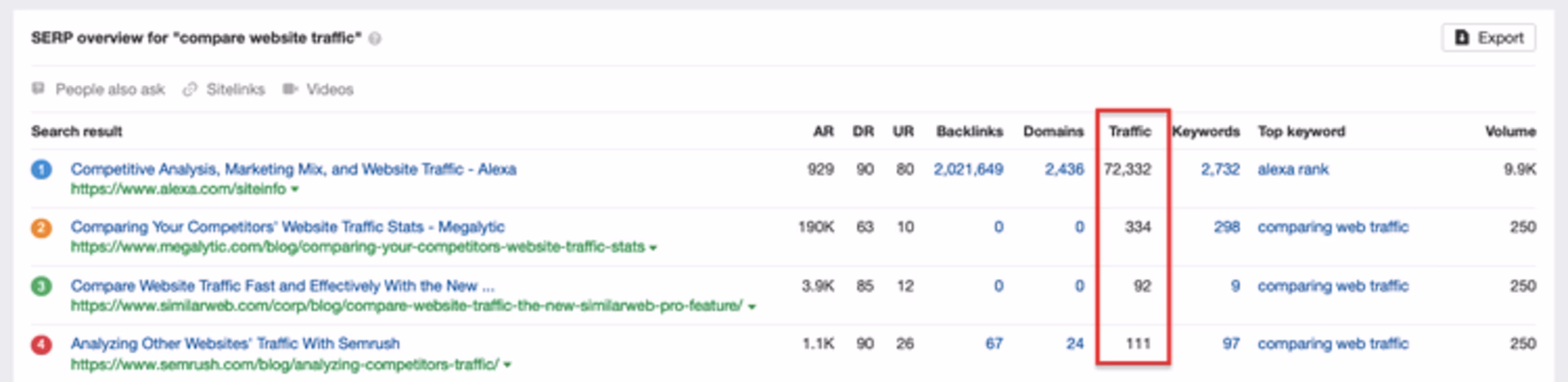1568x382 pixels.
Task: Open the megalytic.com blog URL
Action: coord(358,247)
